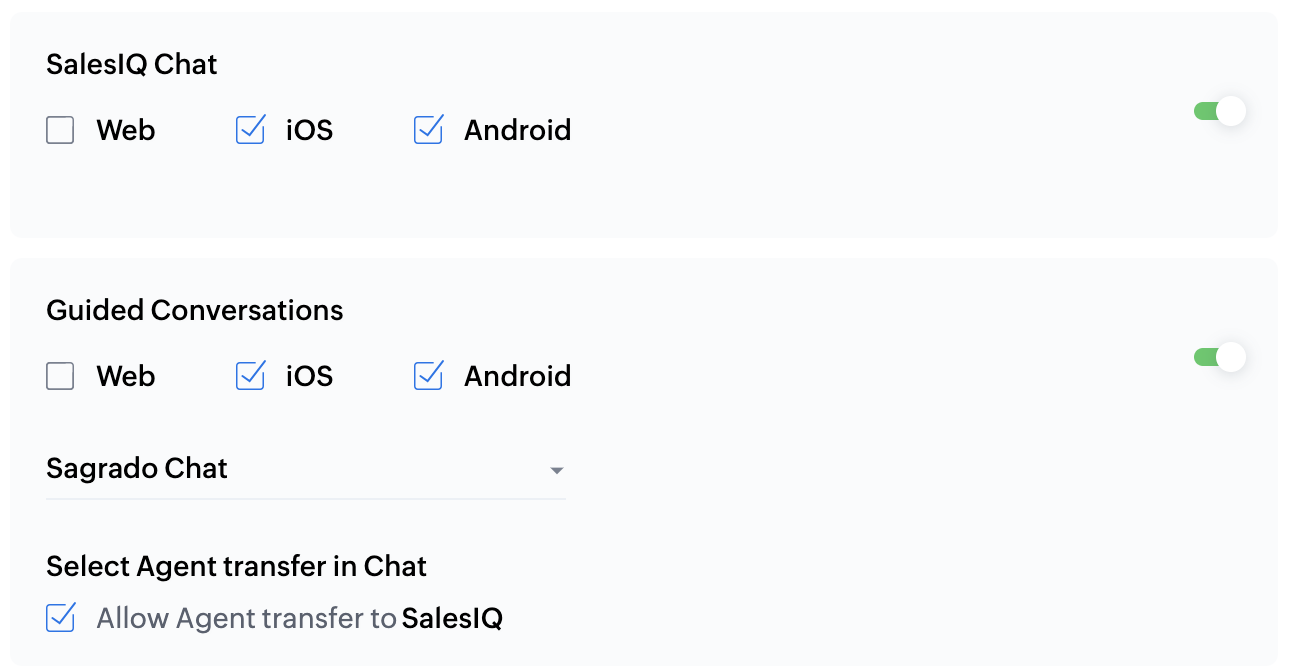This screenshot has height=666, width=1298.
Task: Check the Web checkbox under SalesIQ Chat
Action: pos(60,130)
